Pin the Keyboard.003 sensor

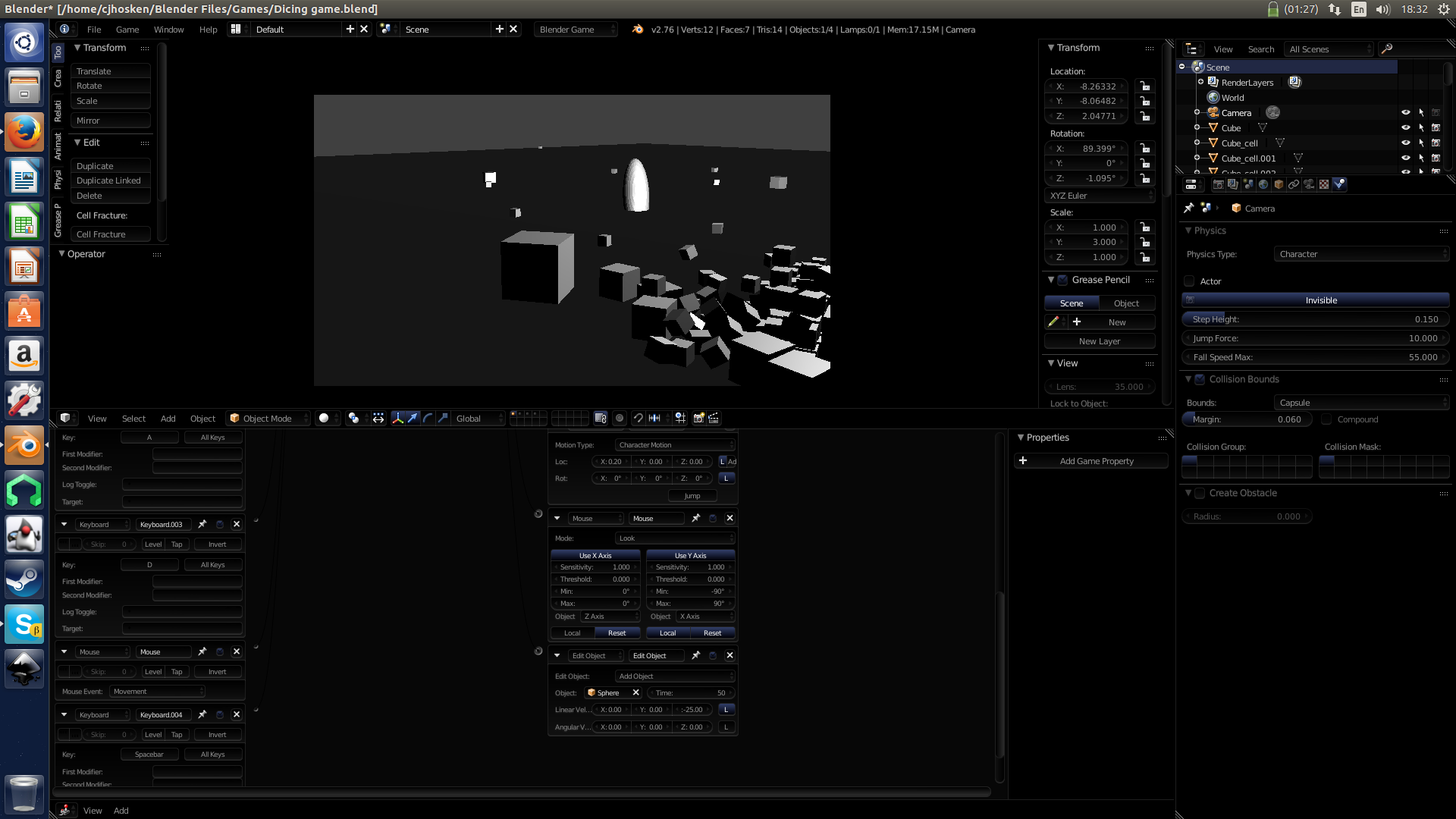pos(202,524)
